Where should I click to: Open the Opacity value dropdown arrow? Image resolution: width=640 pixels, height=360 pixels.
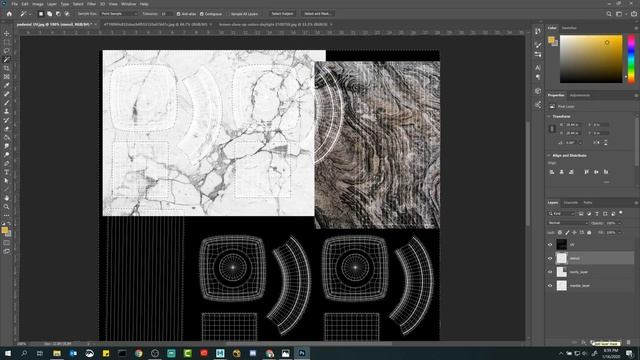[x=619, y=223]
